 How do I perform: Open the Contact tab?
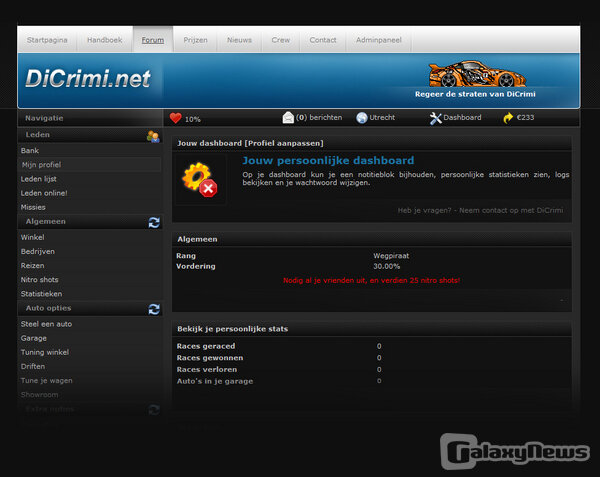[323, 40]
